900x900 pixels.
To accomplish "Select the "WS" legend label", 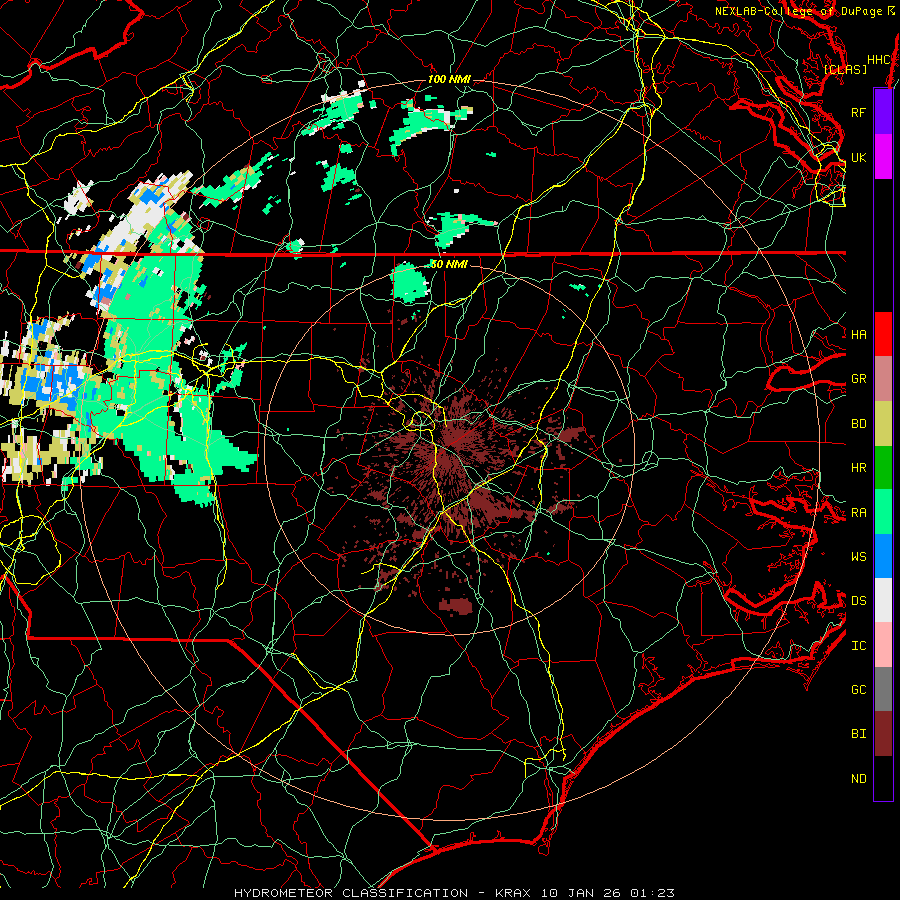I will click(859, 556).
